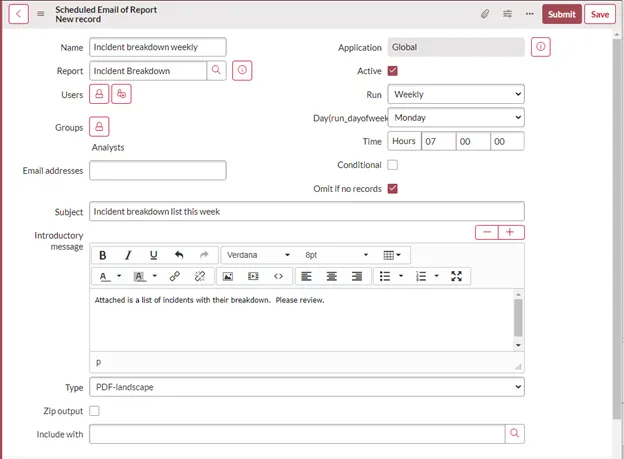
Task: Check the Zip output checkbox
Action: pos(95,411)
